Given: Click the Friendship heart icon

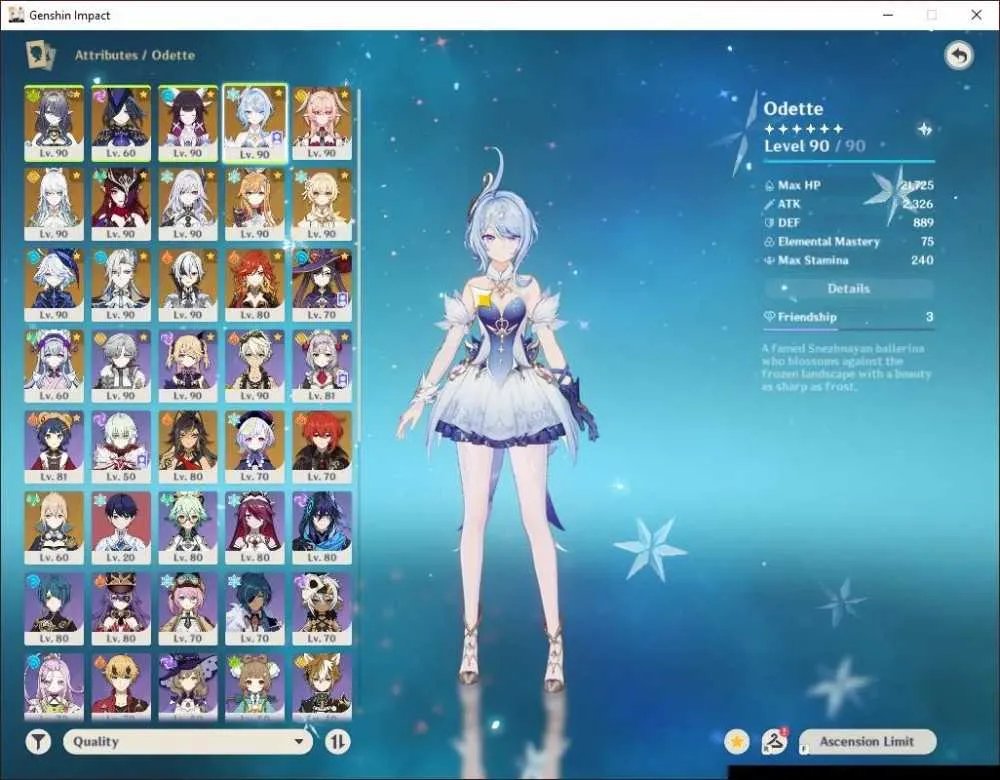Looking at the screenshot, I should (x=769, y=317).
